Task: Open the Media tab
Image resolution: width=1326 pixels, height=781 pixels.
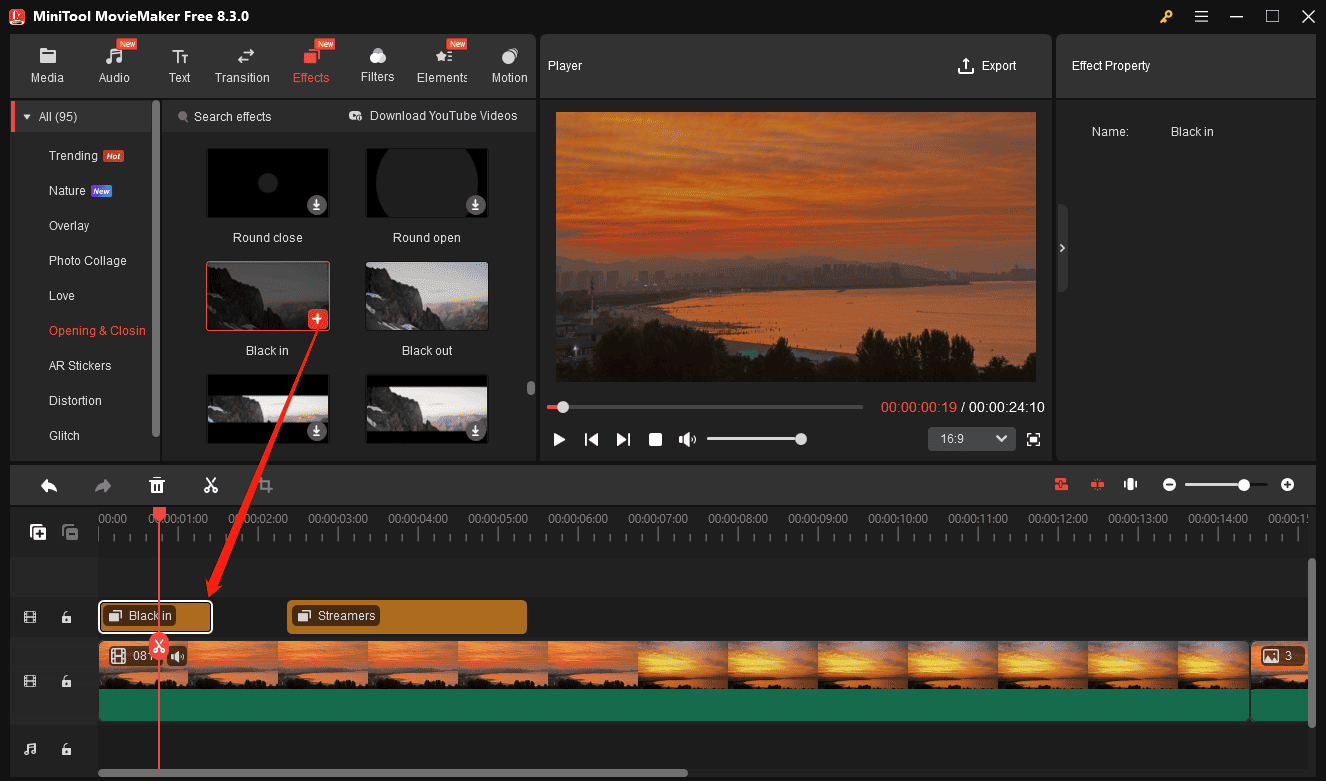Action: click(x=47, y=66)
